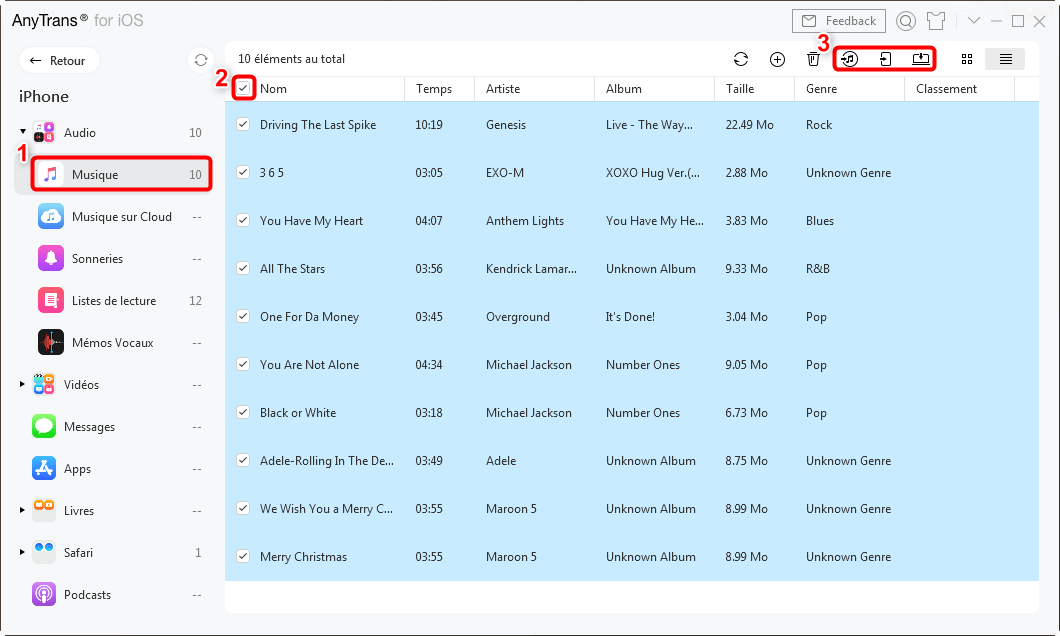1060x636 pixels.
Task: Click the delete trash icon
Action: [x=813, y=59]
